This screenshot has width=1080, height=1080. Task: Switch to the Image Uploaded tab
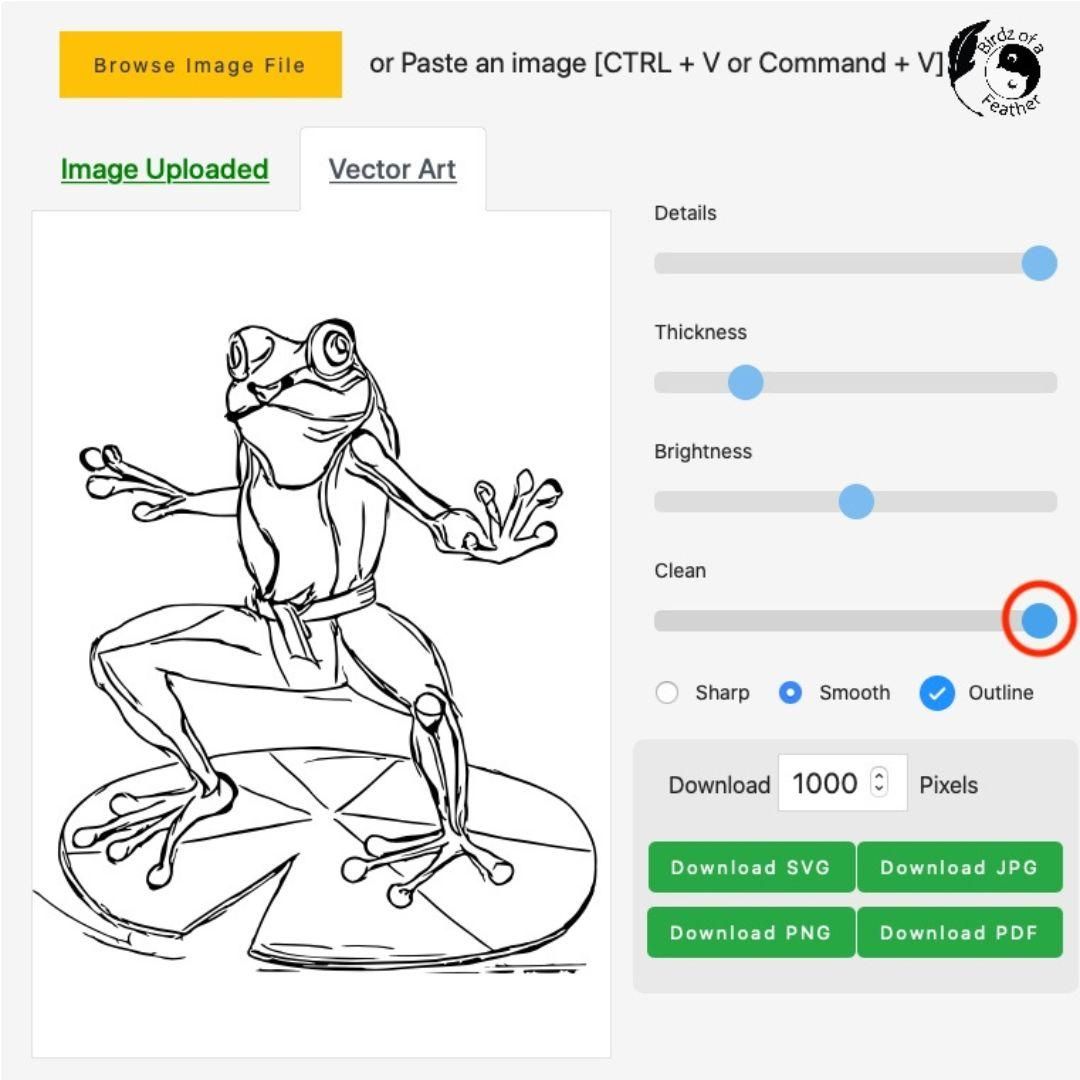165,170
